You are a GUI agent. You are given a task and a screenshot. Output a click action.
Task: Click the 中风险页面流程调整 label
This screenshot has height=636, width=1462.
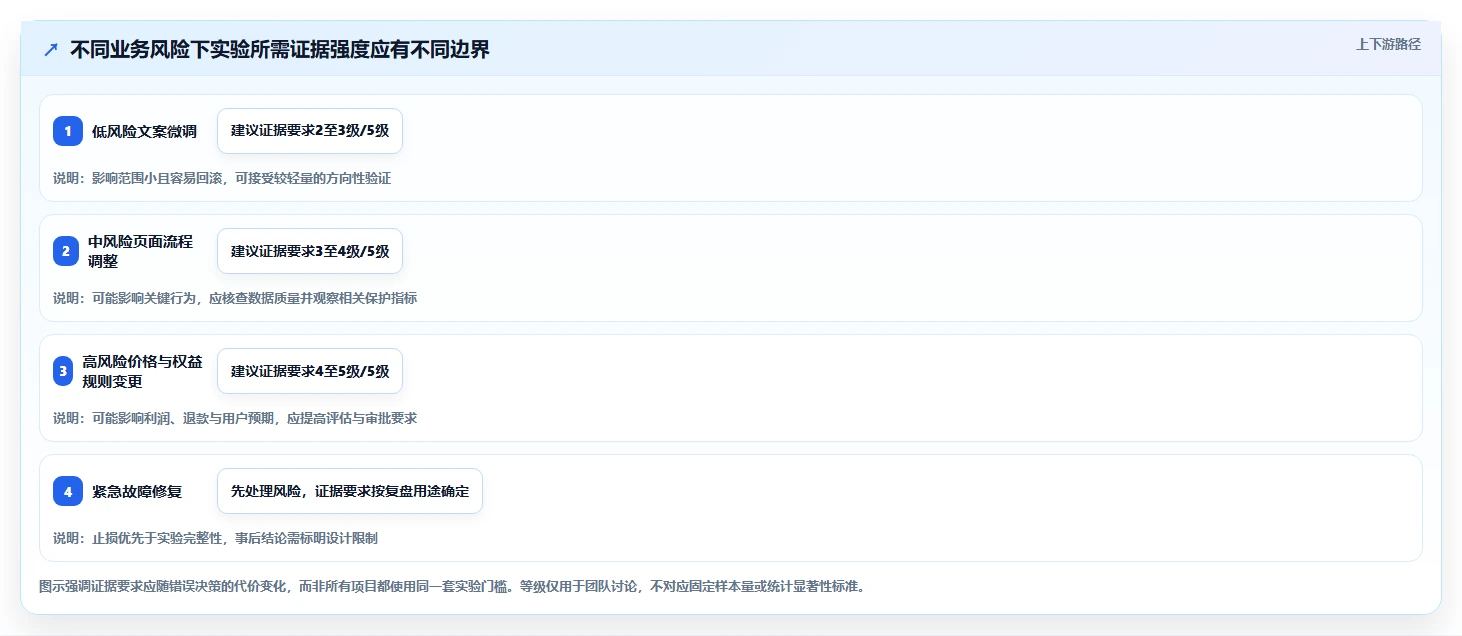coord(140,251)
